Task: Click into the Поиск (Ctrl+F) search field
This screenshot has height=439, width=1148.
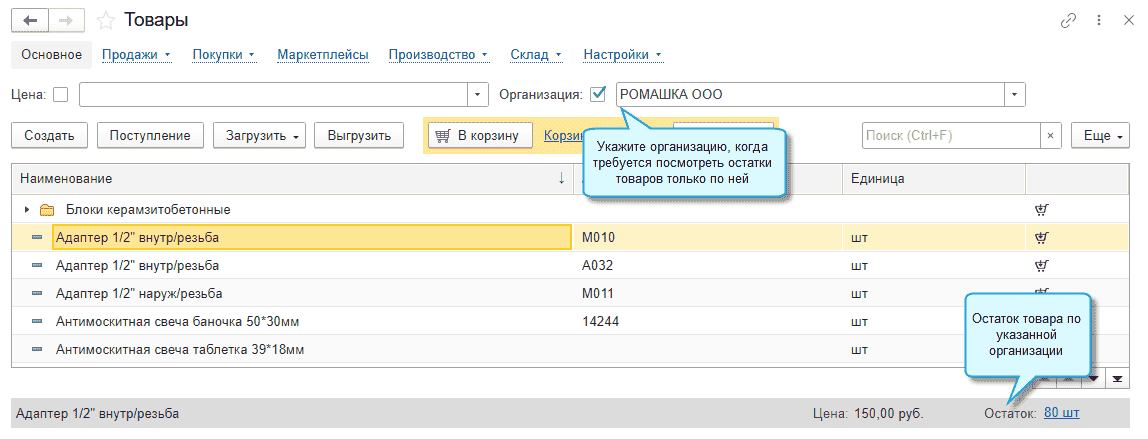Action: coord(951,135)
